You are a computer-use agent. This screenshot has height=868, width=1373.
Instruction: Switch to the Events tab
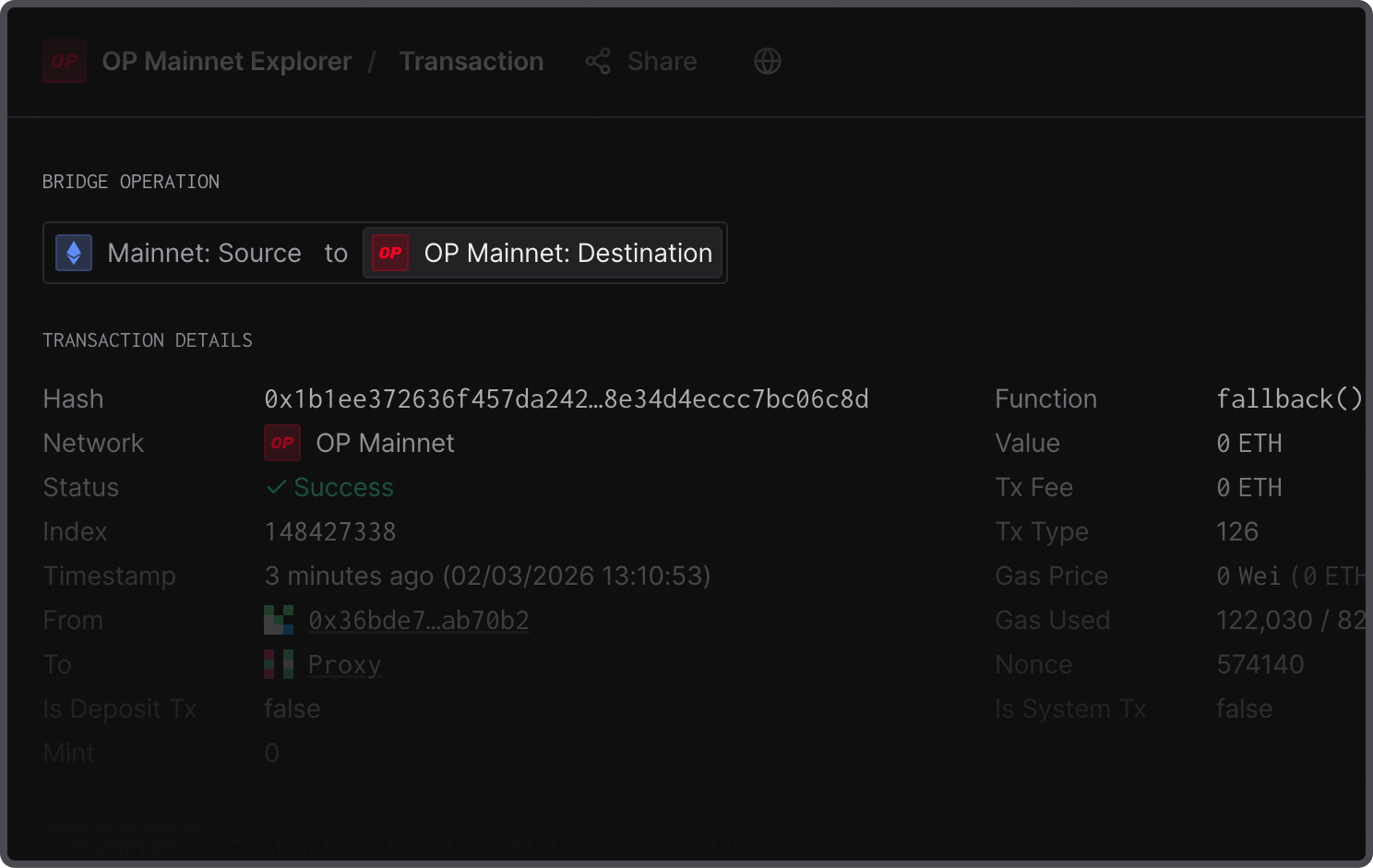pos(426,846)
